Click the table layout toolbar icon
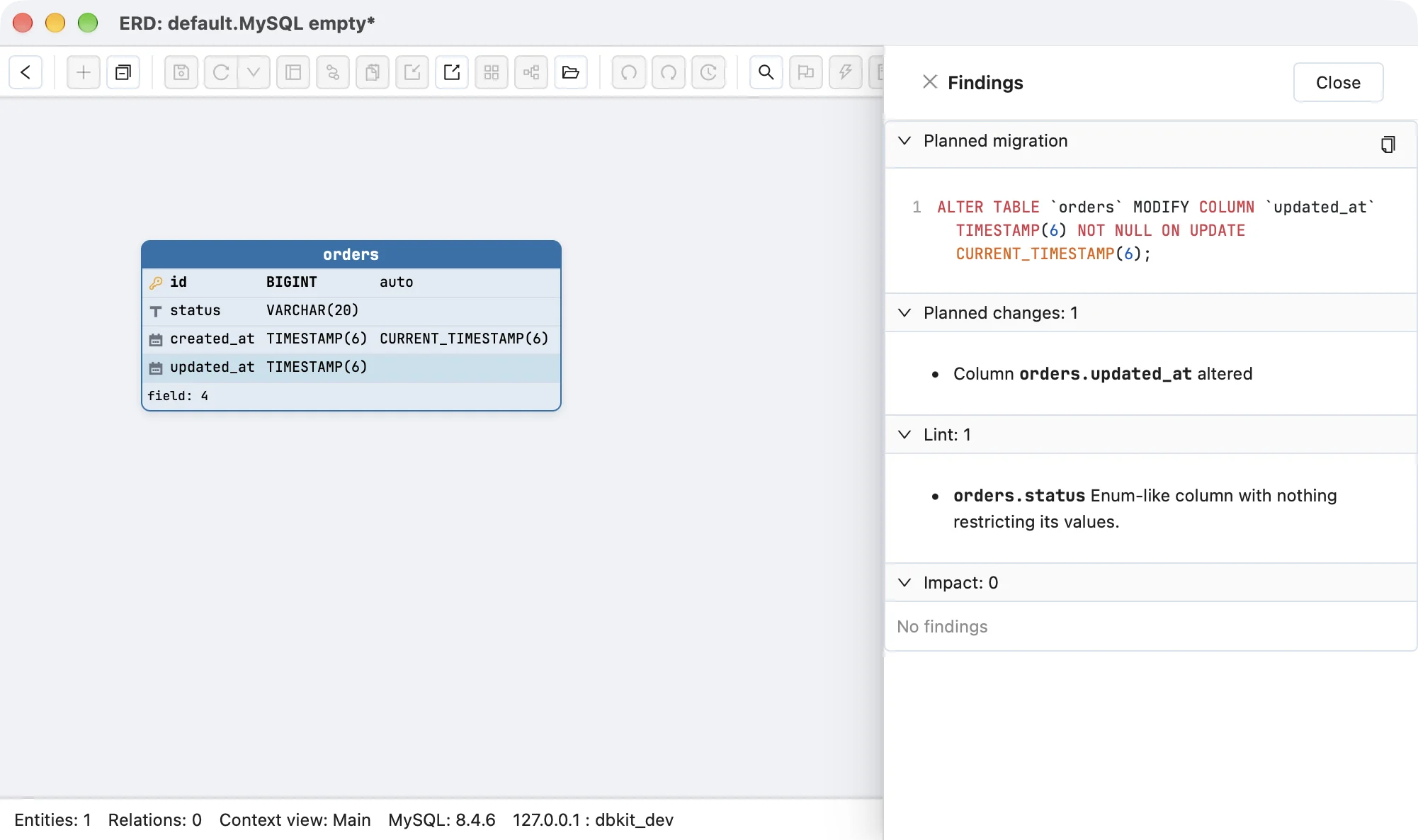Image resolution: width=1418 pixels, height=840 pixels. [293, 72]
